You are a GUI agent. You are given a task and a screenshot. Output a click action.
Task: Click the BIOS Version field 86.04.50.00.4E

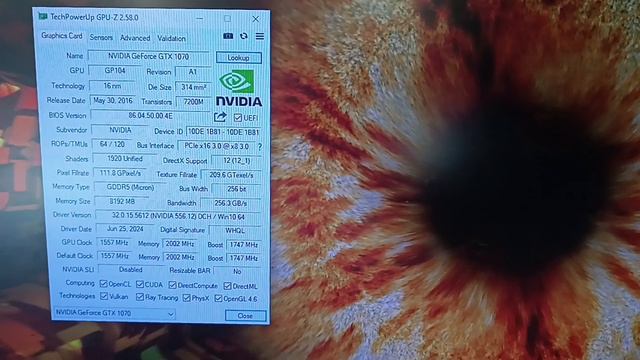point(150,116)
